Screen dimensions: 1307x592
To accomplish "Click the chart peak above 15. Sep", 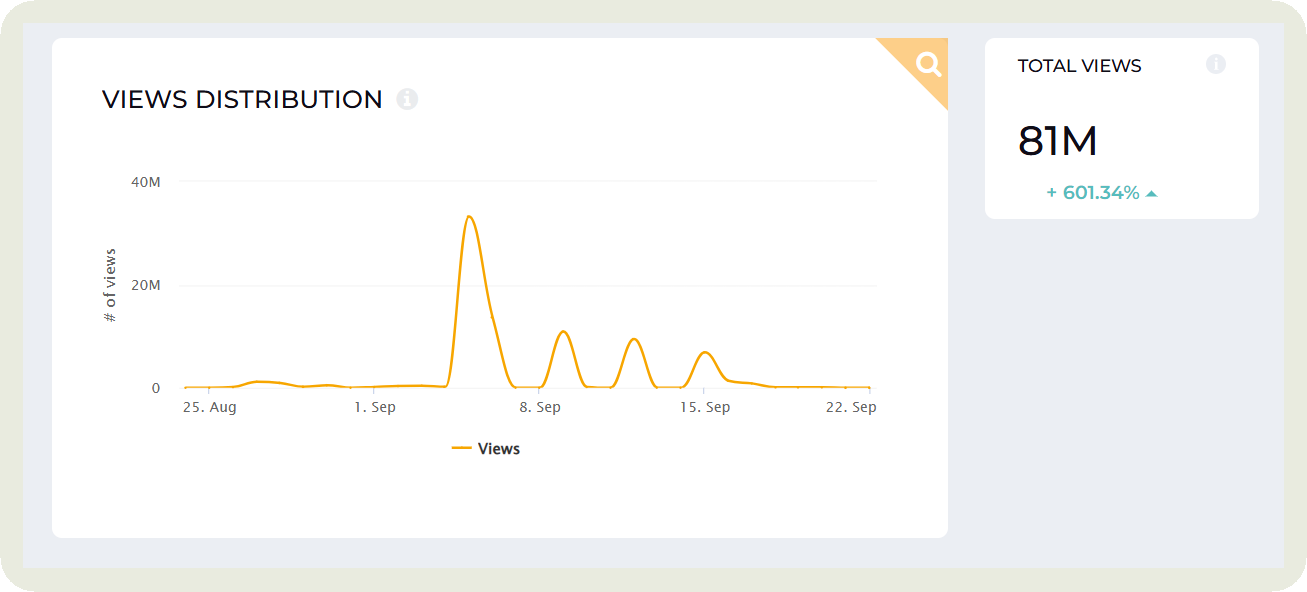I will point(705,352).
